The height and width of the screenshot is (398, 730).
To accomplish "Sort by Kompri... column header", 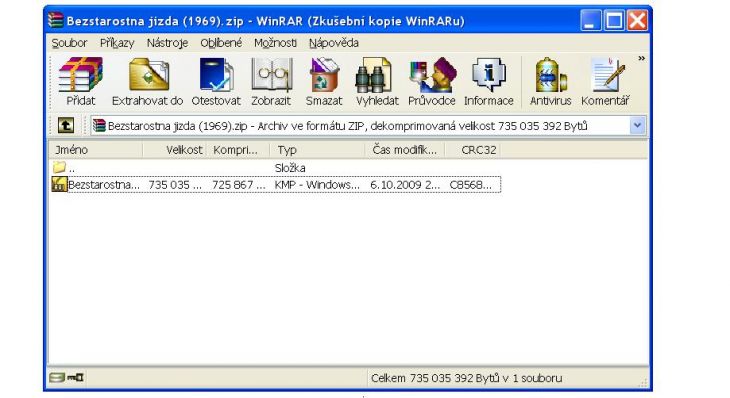I will point(238,150).
